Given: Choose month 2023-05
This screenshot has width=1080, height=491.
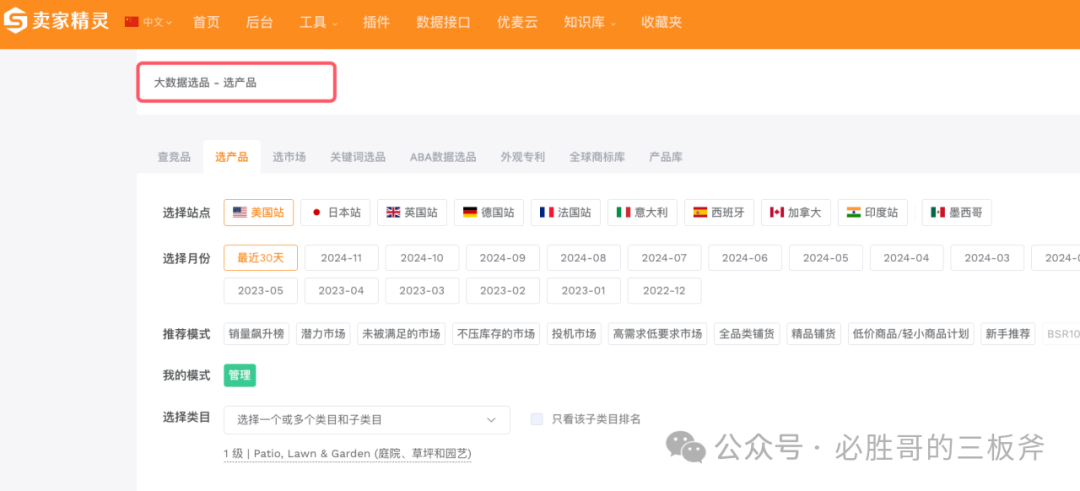Looking at the screenshot, I should (261, 291).
